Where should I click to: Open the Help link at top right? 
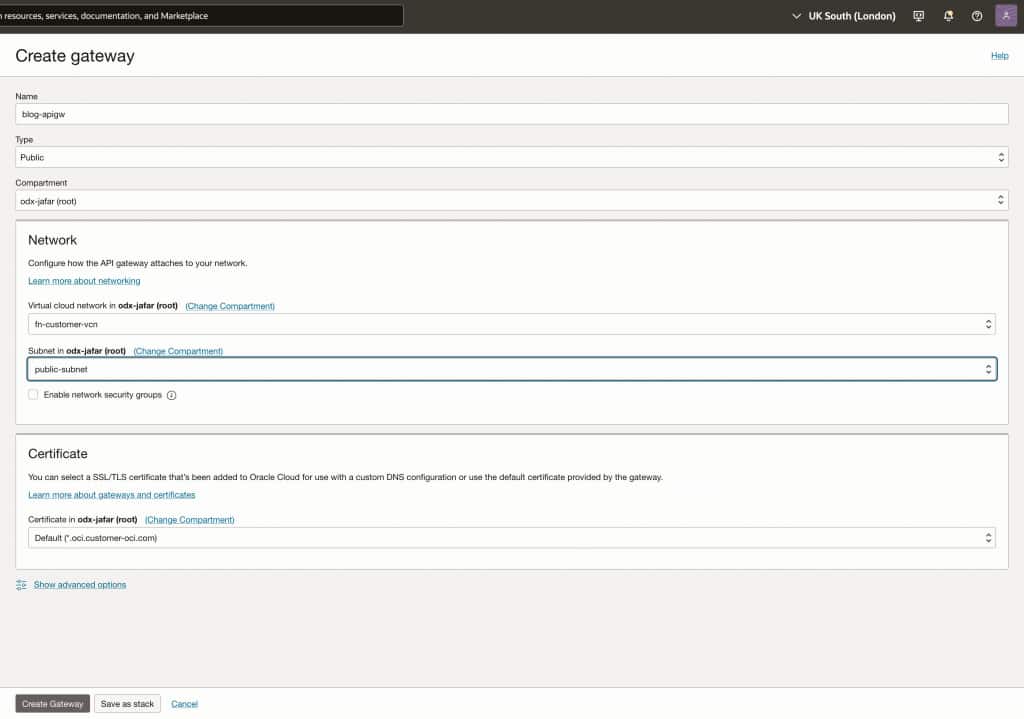(x=999, y=56)
